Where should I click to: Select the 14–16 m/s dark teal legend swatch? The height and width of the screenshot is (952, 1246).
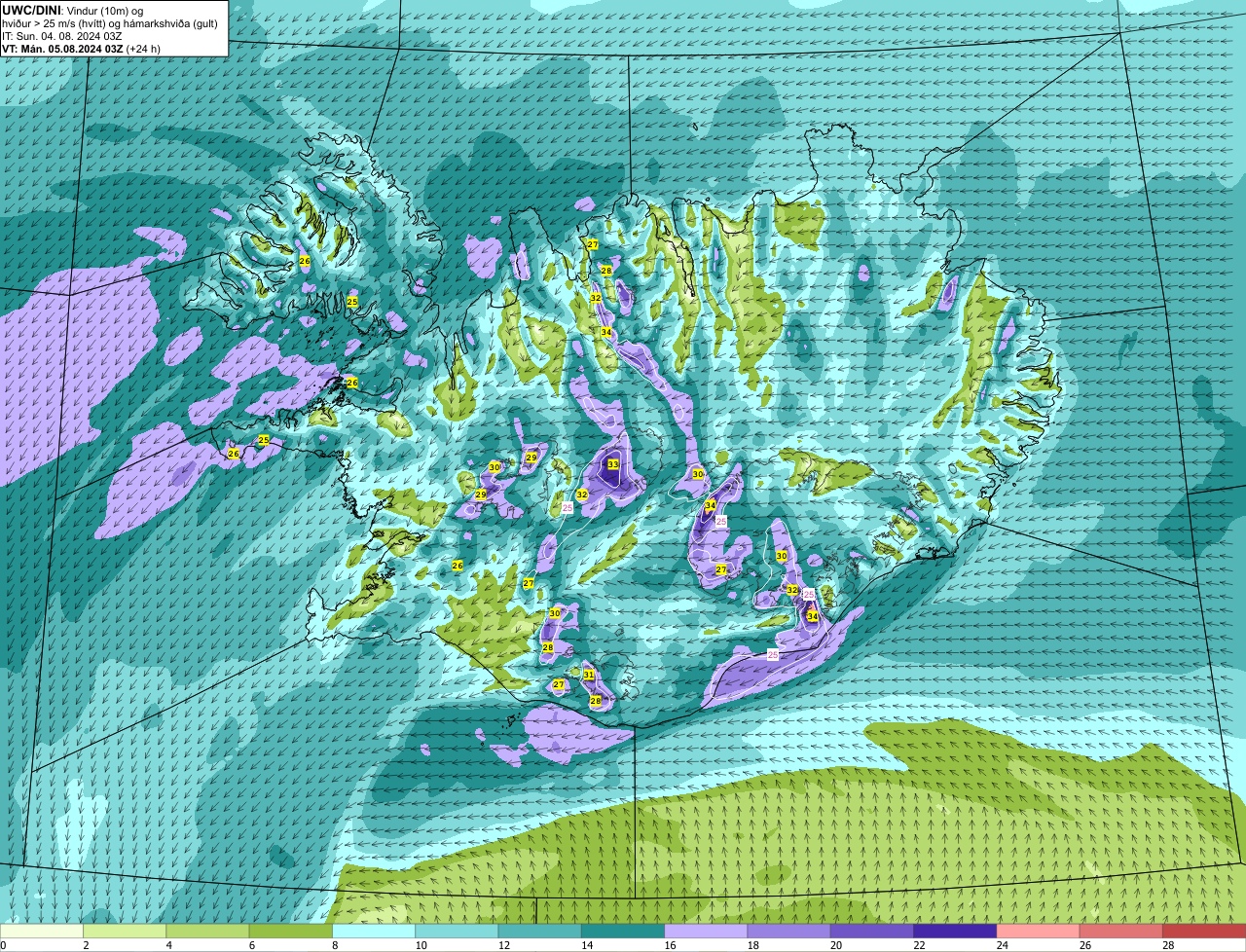[623, 931]
